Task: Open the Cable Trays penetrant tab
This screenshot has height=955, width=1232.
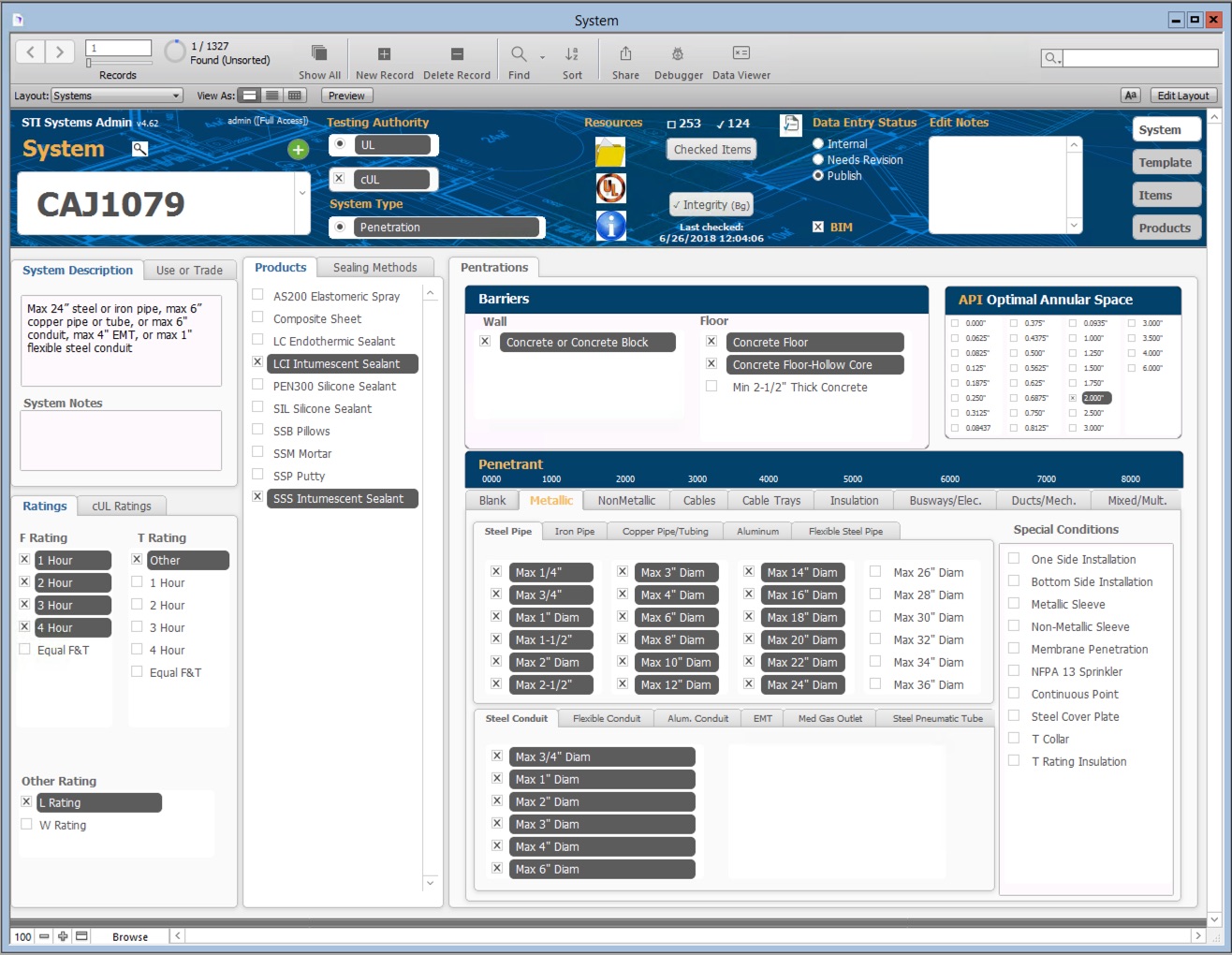Action: 770,501
